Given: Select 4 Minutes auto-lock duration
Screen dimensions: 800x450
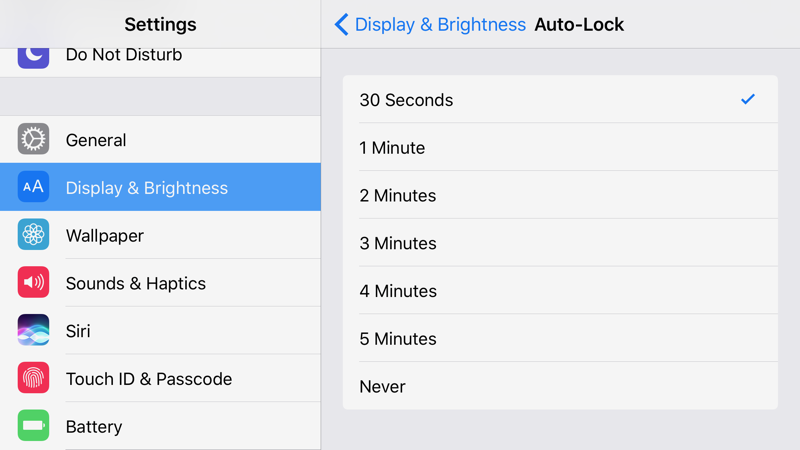Looking at the screenshot, I should (559, 291).
